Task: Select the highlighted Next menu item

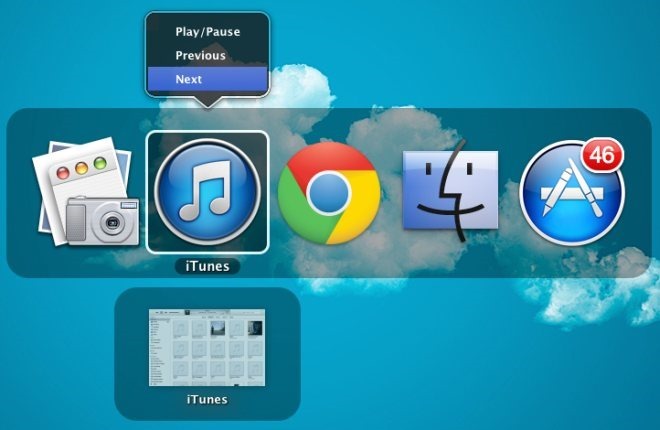Action: [x=208, y=79]
